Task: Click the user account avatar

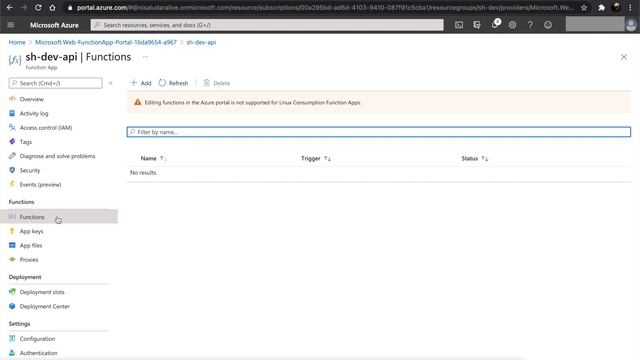Action: [631, 25]
